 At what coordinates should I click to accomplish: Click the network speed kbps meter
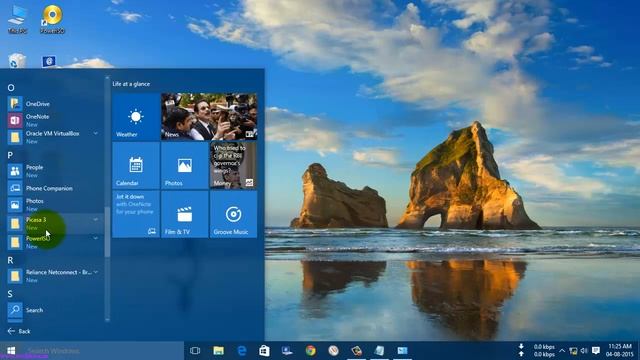[538, 351]
